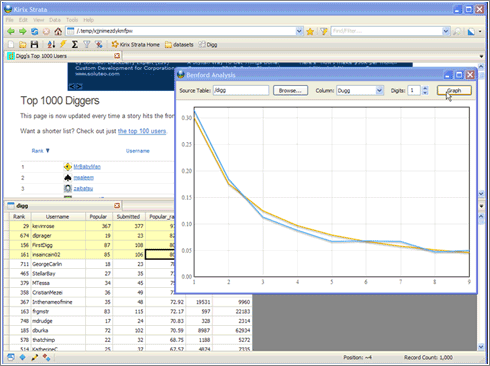Bookmark location with the star icon
This screenshot has width=490, height=366.
click(310, 31)
